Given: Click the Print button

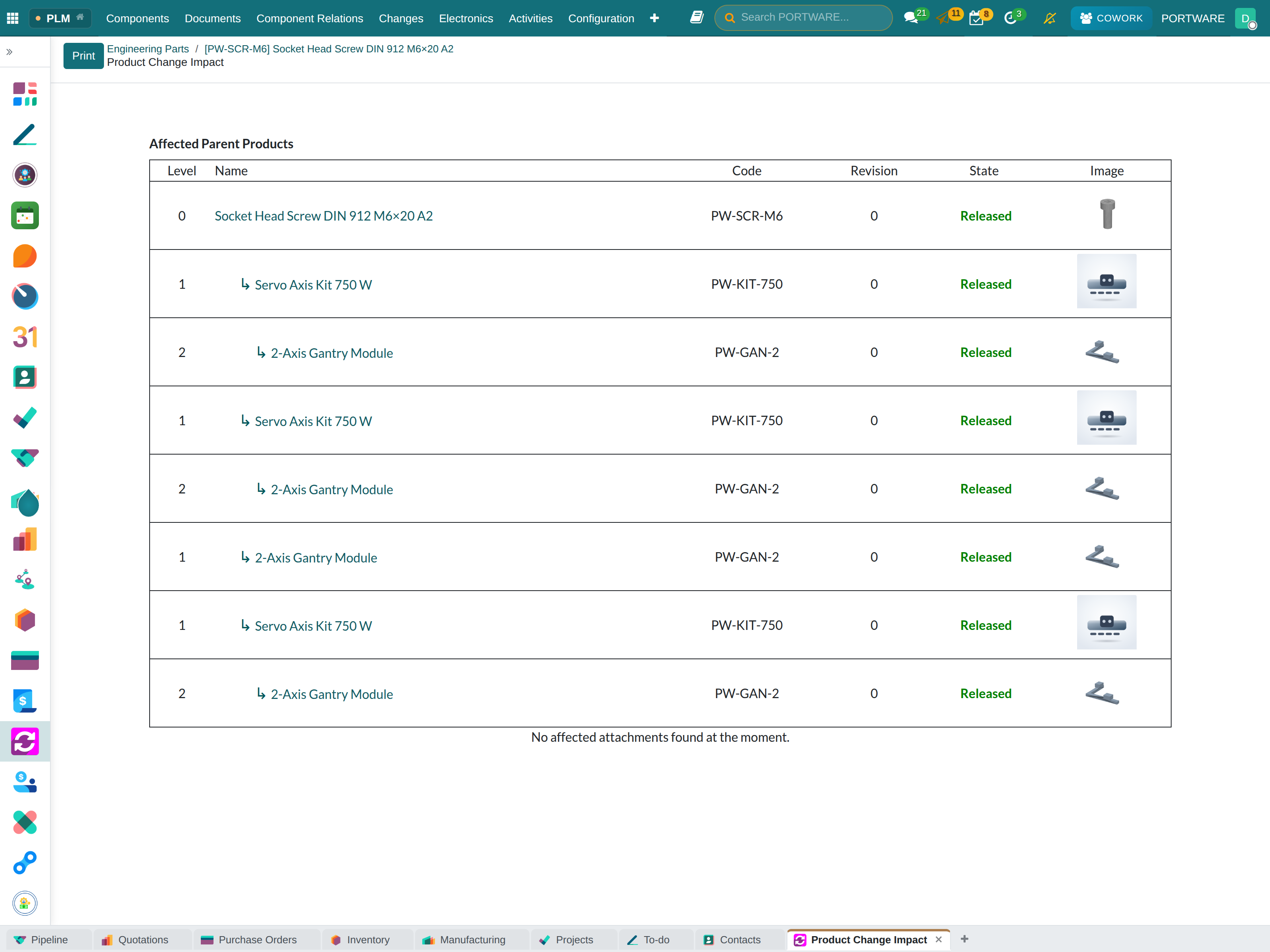Looking at the screenshot, I should [x=83, y=56].
